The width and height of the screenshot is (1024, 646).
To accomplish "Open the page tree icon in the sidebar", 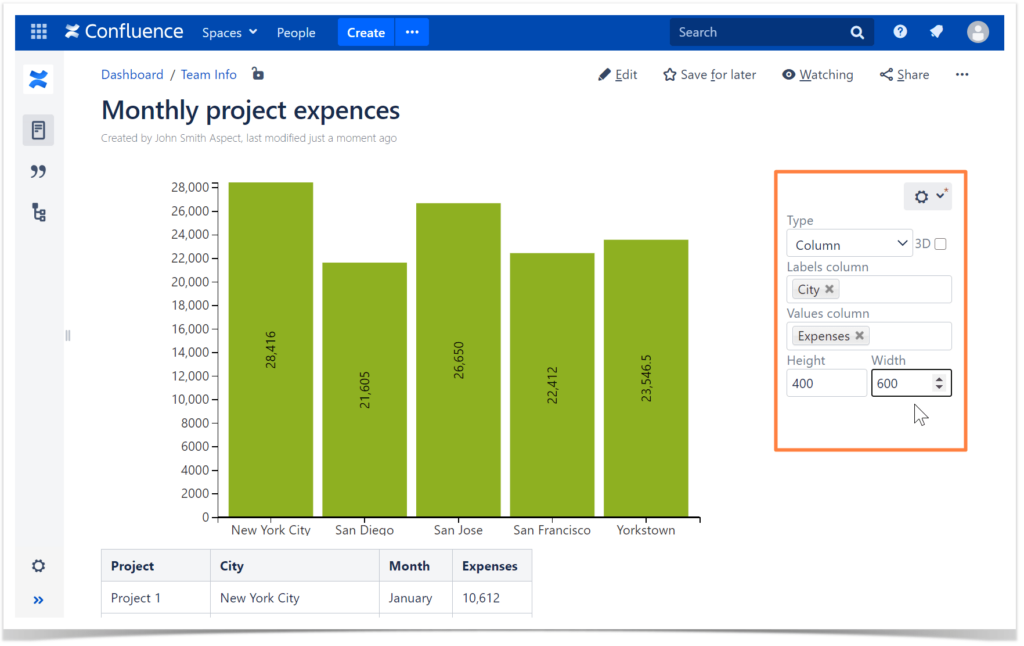I will tap(39, 212).
